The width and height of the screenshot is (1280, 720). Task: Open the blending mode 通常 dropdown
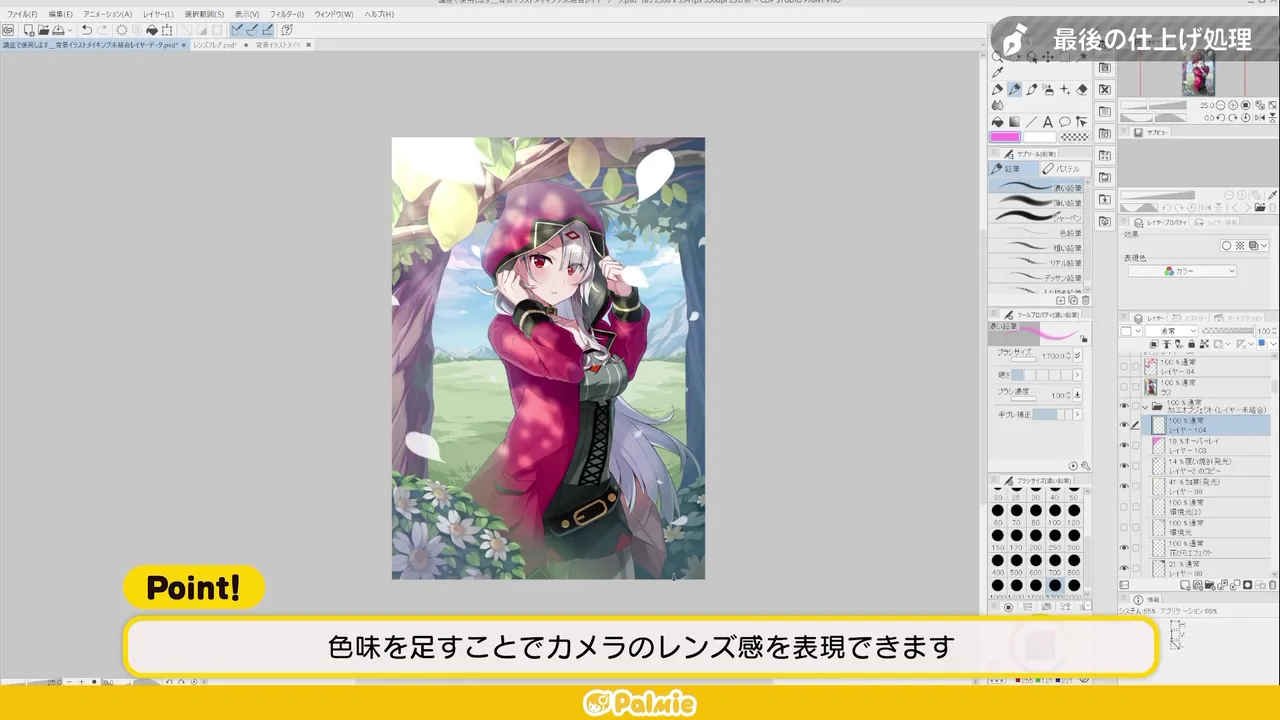(x=1171, y=331)
